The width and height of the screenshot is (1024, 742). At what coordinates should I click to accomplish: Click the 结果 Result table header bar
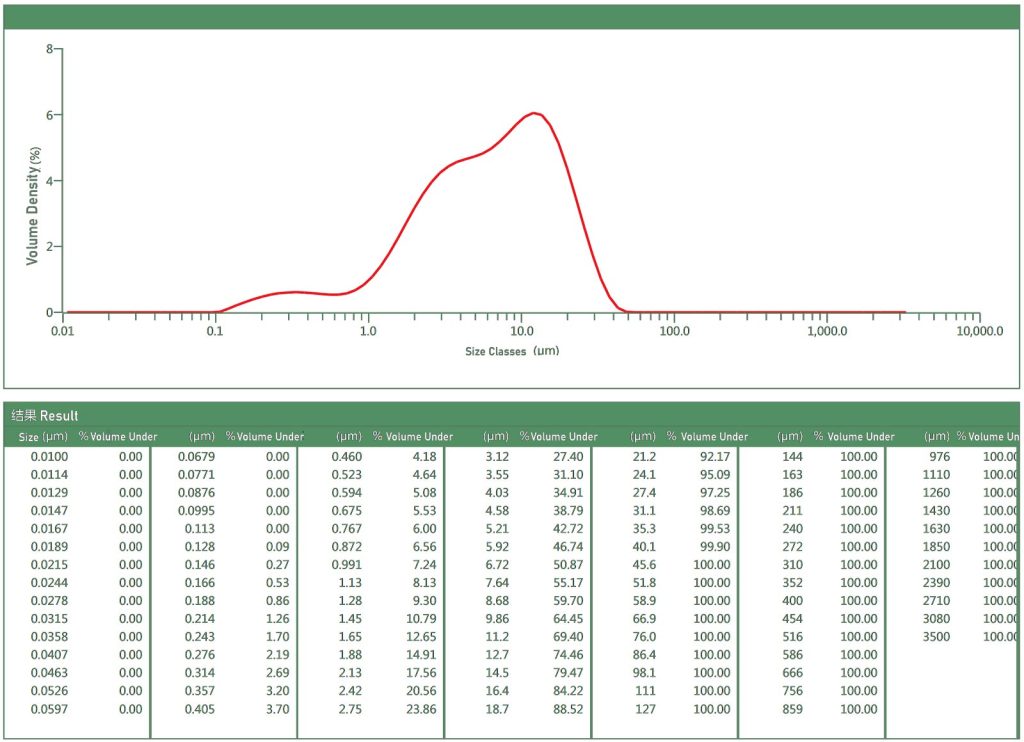(511, 415)
